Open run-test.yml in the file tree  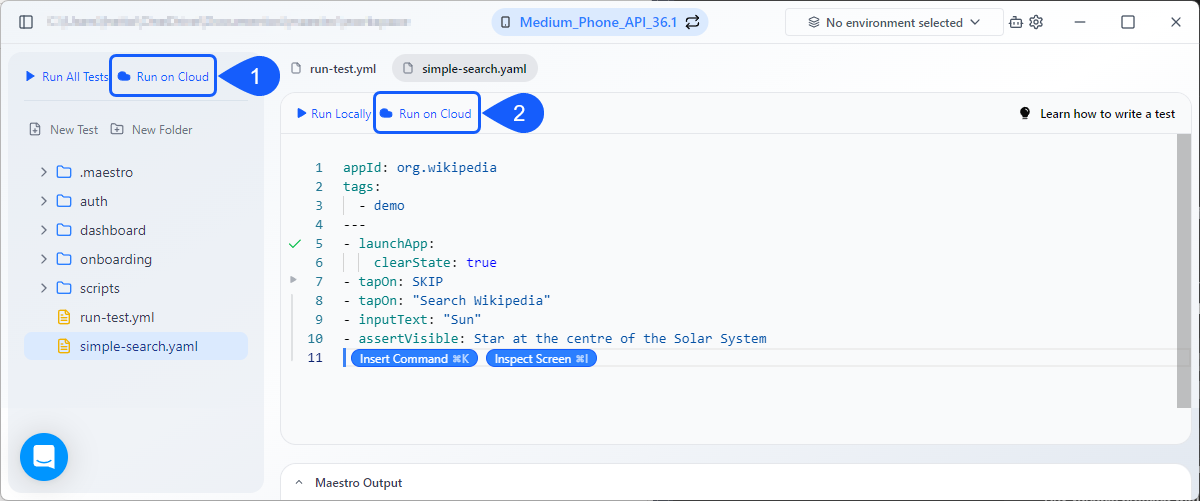click(116, 317)
